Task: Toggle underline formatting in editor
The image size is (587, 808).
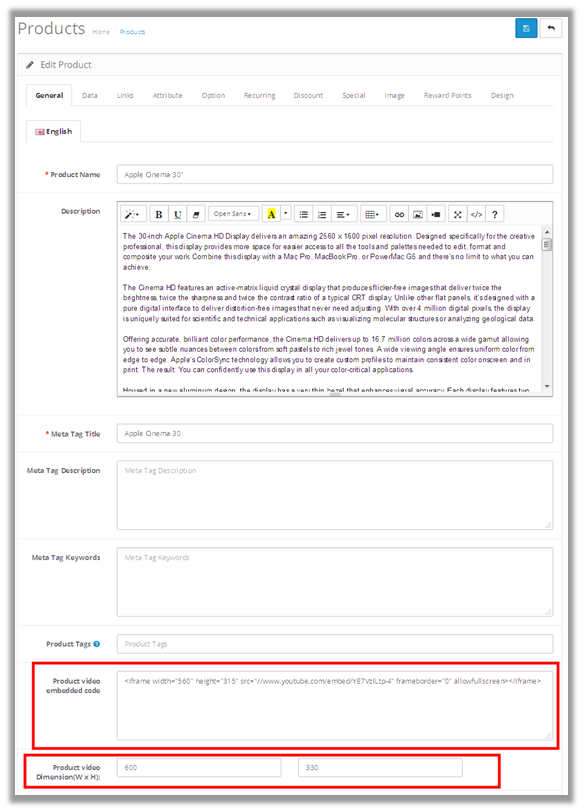Action: coord(177,214)
